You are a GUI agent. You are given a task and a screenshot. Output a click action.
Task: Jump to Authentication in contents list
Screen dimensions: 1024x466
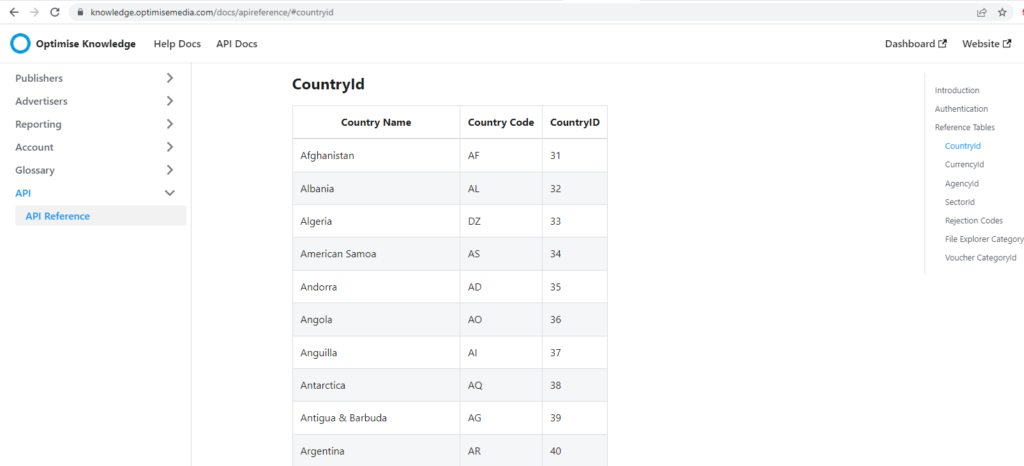tap(961, 109)
